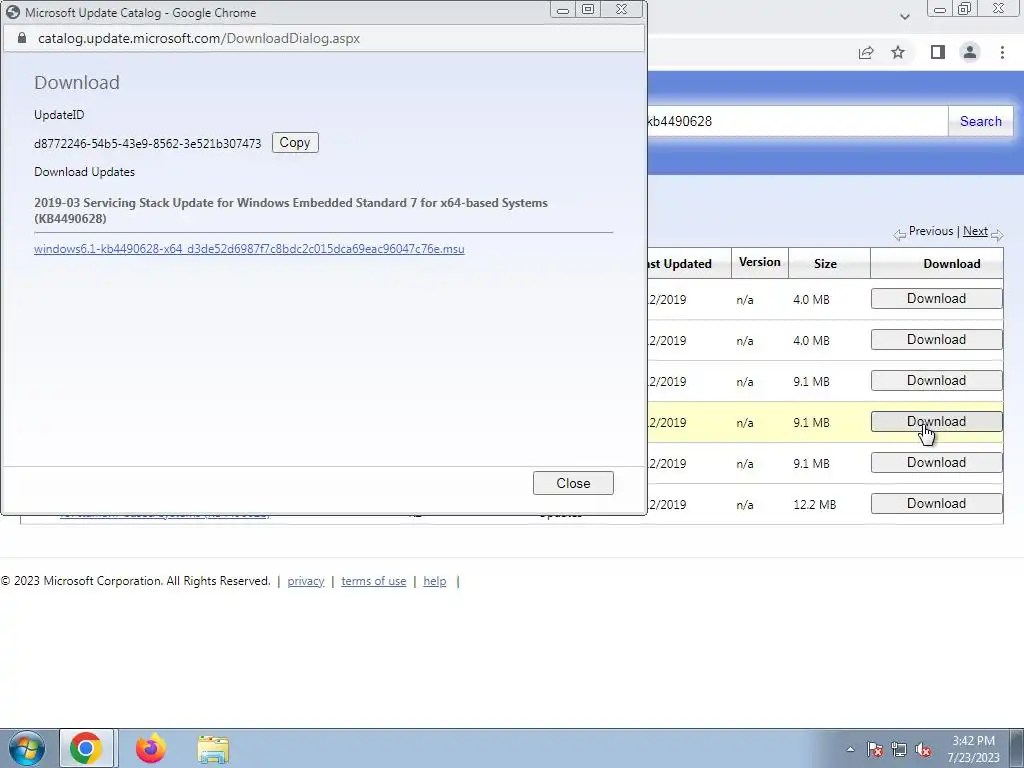The width and height of the screenshot is (1024, 768).
Task: Click the Next arrow icon beside Next
Action: pos(997,234)
